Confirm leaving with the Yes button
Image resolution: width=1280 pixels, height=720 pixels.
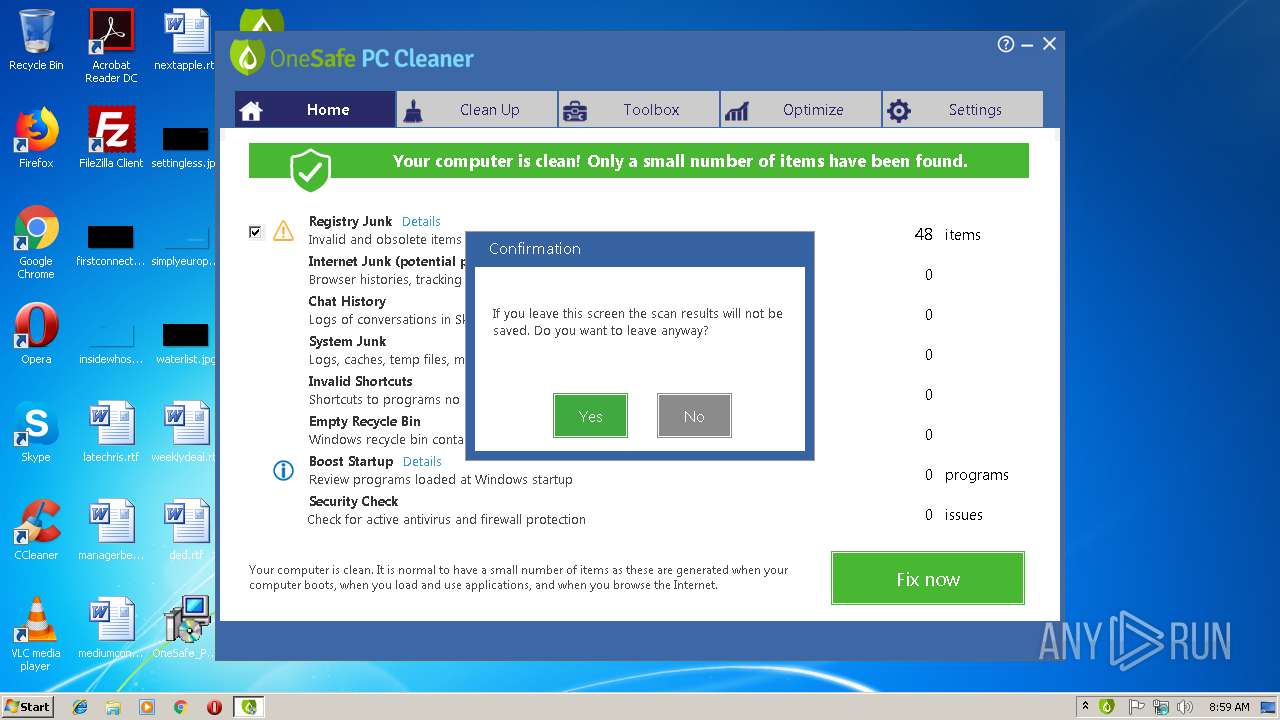coord(590,415)
